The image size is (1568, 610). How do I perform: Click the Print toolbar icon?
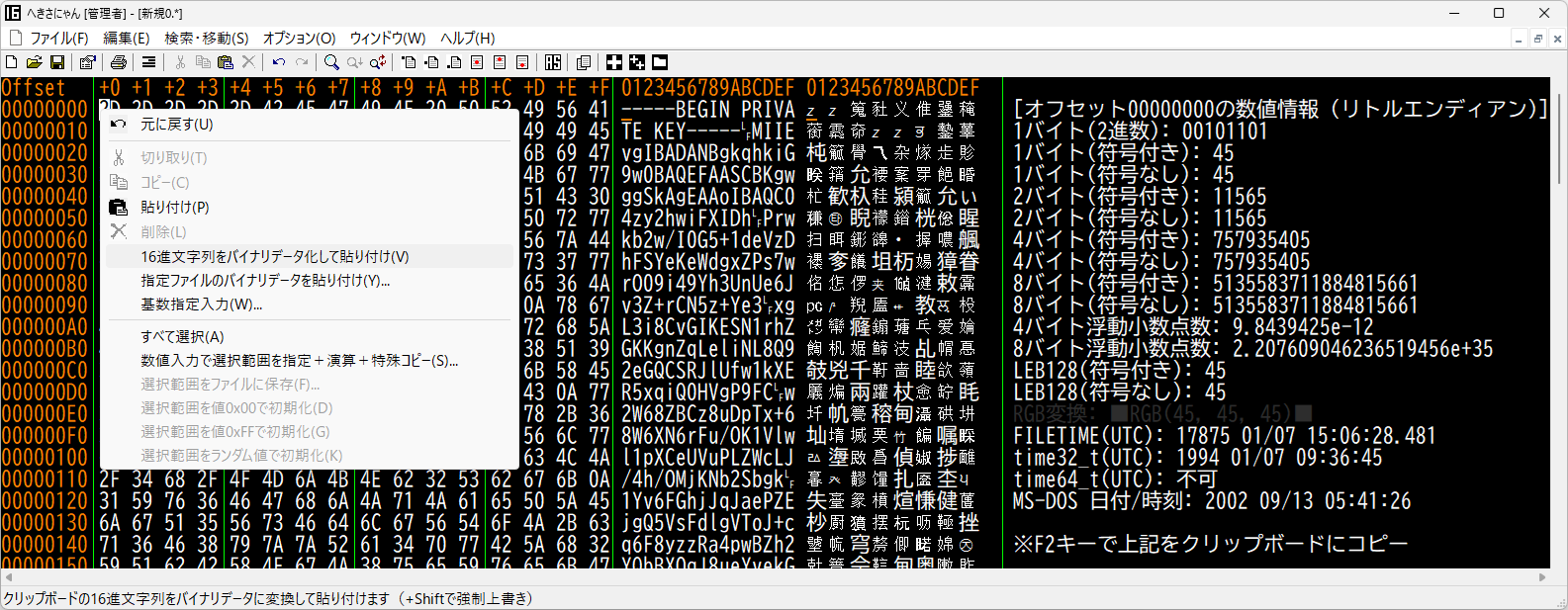click(x=119, y=62)
